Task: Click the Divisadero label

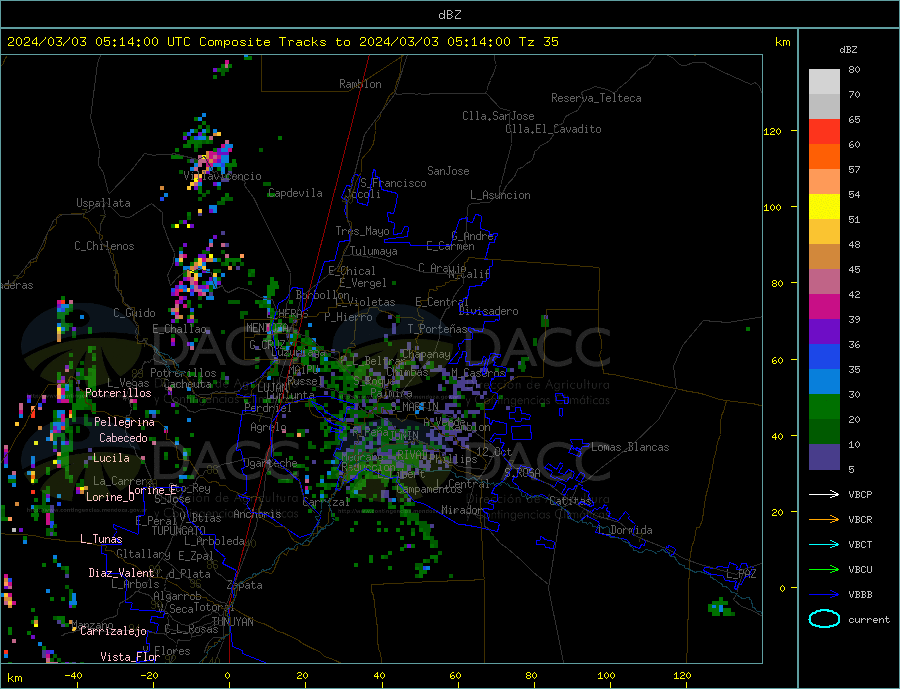Action: tap(488, 311)
